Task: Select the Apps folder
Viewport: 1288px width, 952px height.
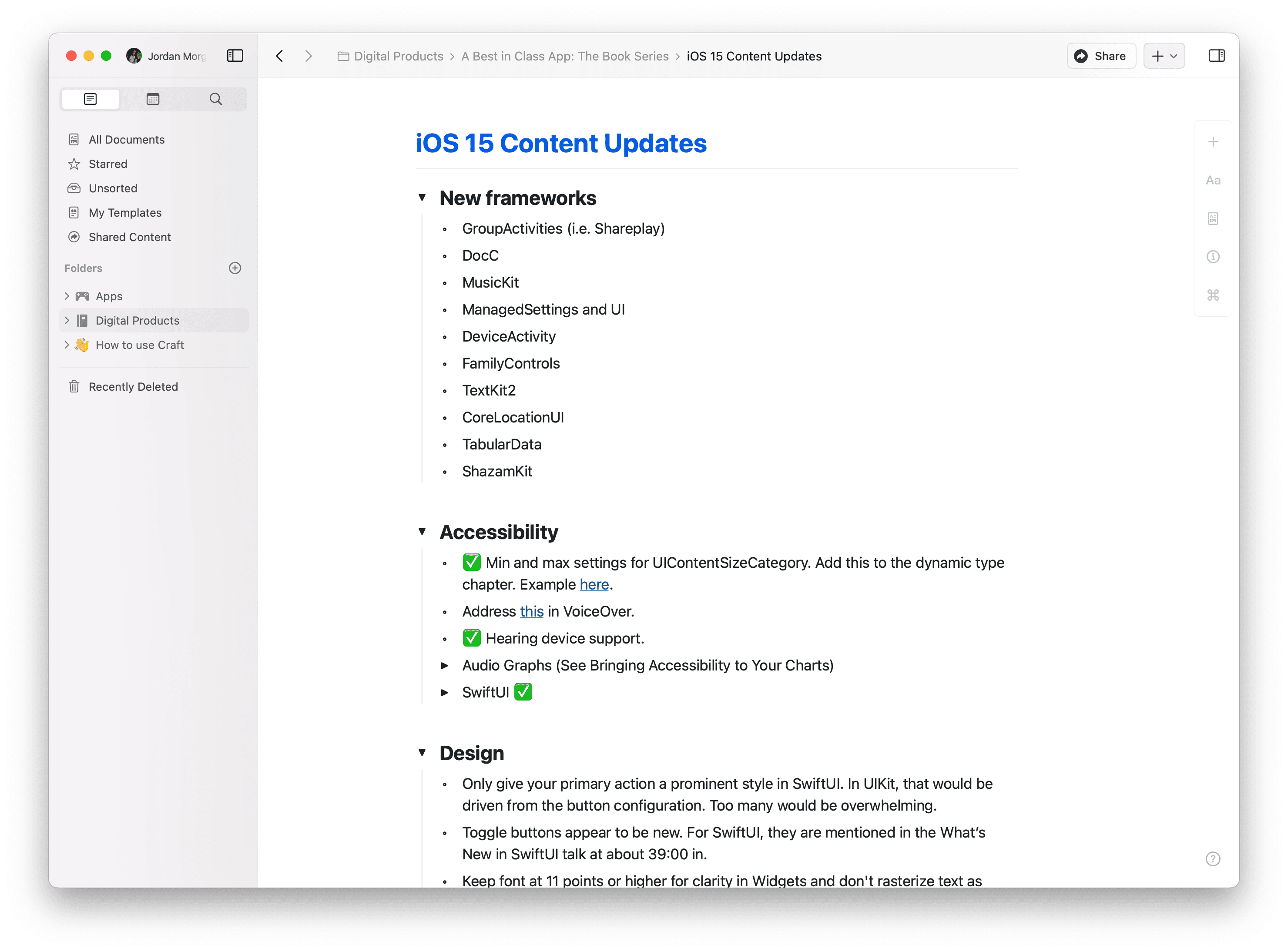Action: [154, 296]
